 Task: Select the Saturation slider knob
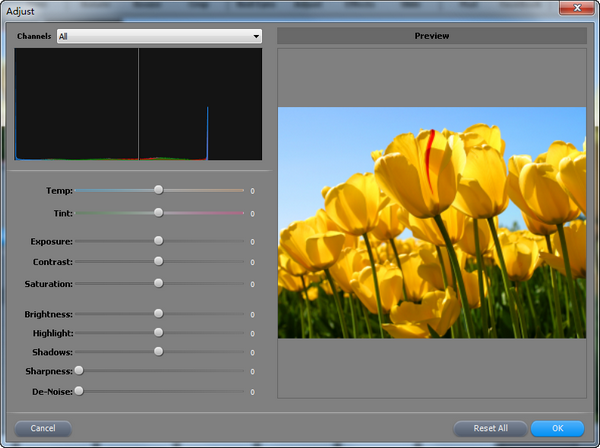pyautogui.click(x=158, y=283)
